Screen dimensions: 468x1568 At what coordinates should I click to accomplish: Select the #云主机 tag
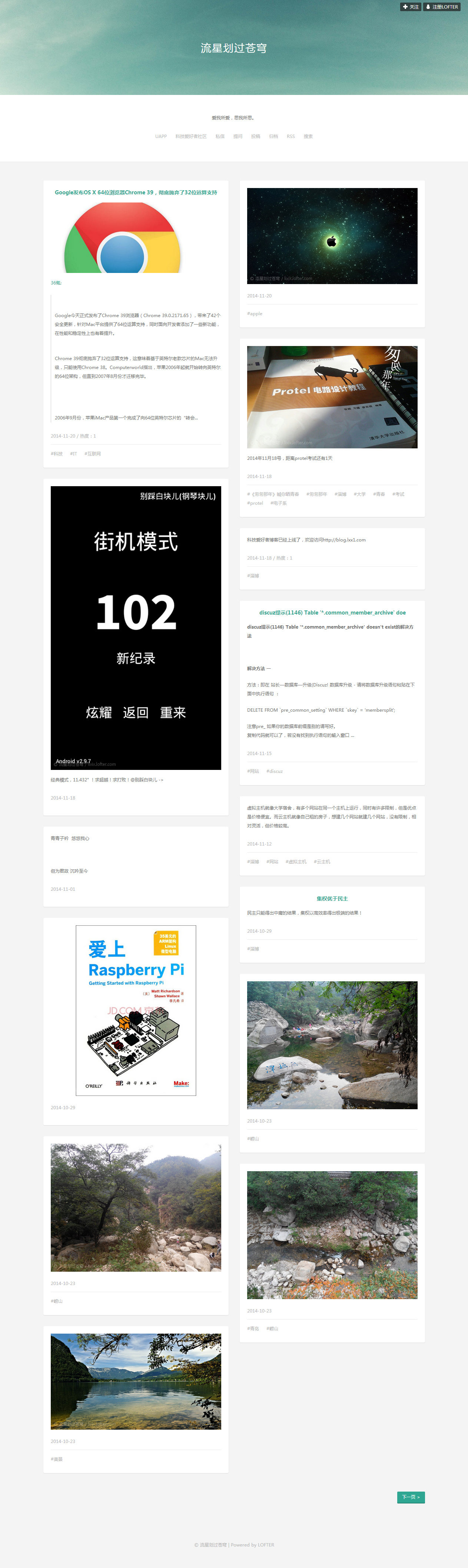pos(322,861)
